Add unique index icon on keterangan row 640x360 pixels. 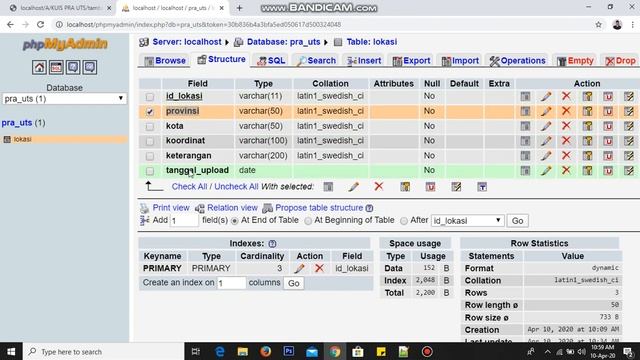(608, 156)
